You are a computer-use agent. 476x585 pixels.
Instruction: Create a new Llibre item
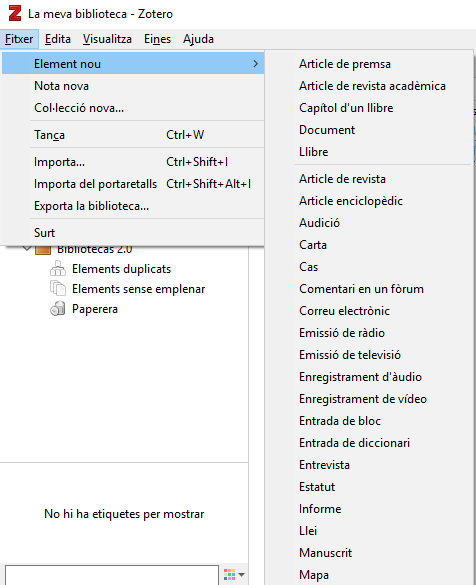(x=369, y=152)
